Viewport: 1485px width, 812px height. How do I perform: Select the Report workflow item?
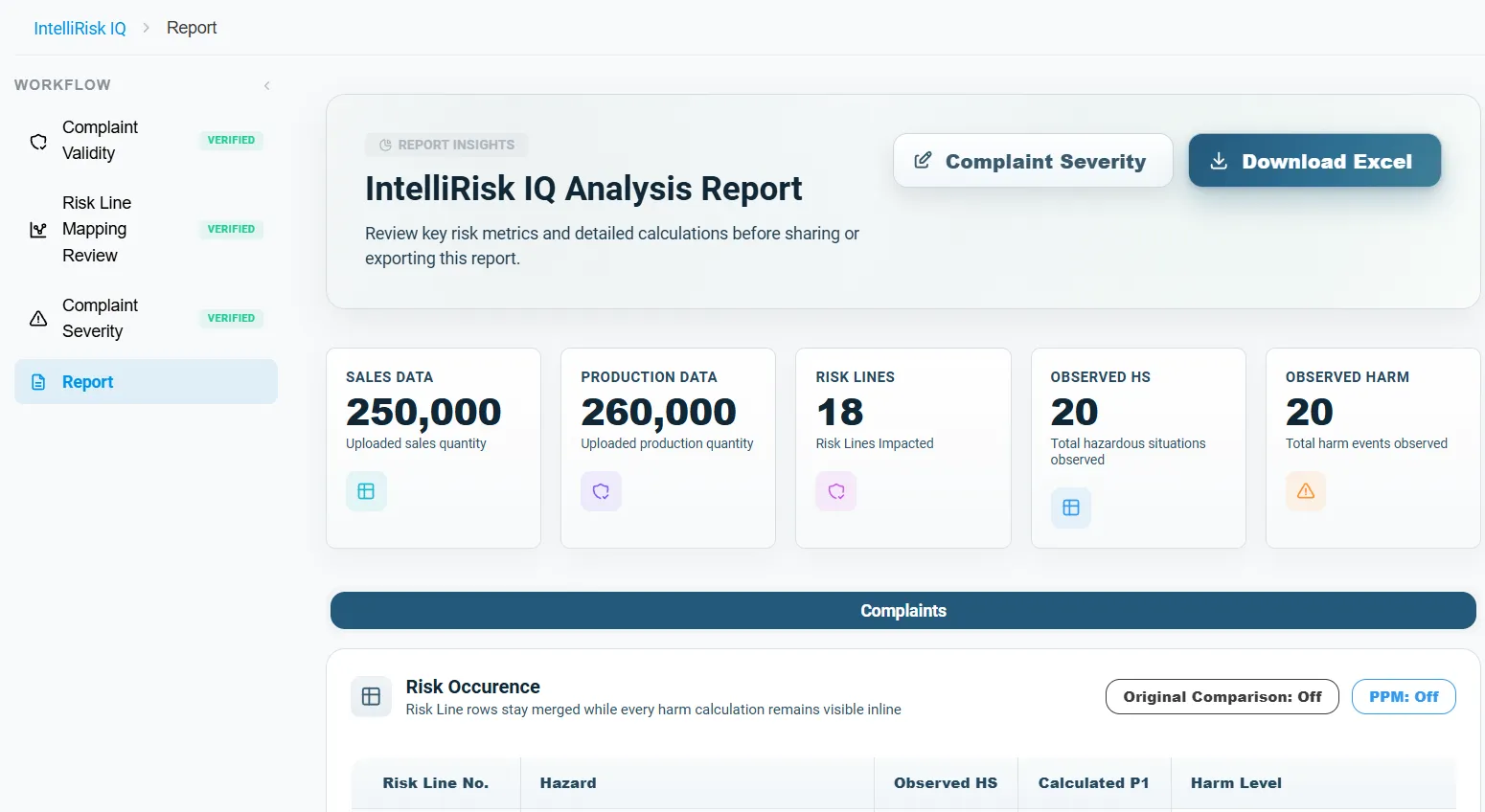[146, 382]
